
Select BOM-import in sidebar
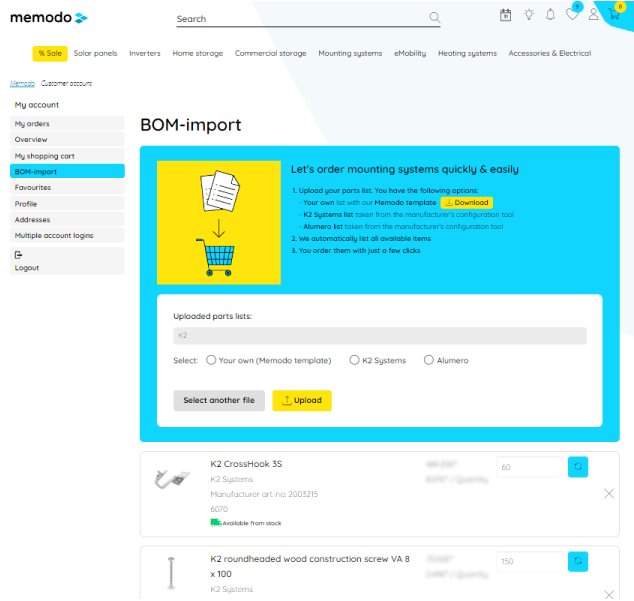pos(67,171)
